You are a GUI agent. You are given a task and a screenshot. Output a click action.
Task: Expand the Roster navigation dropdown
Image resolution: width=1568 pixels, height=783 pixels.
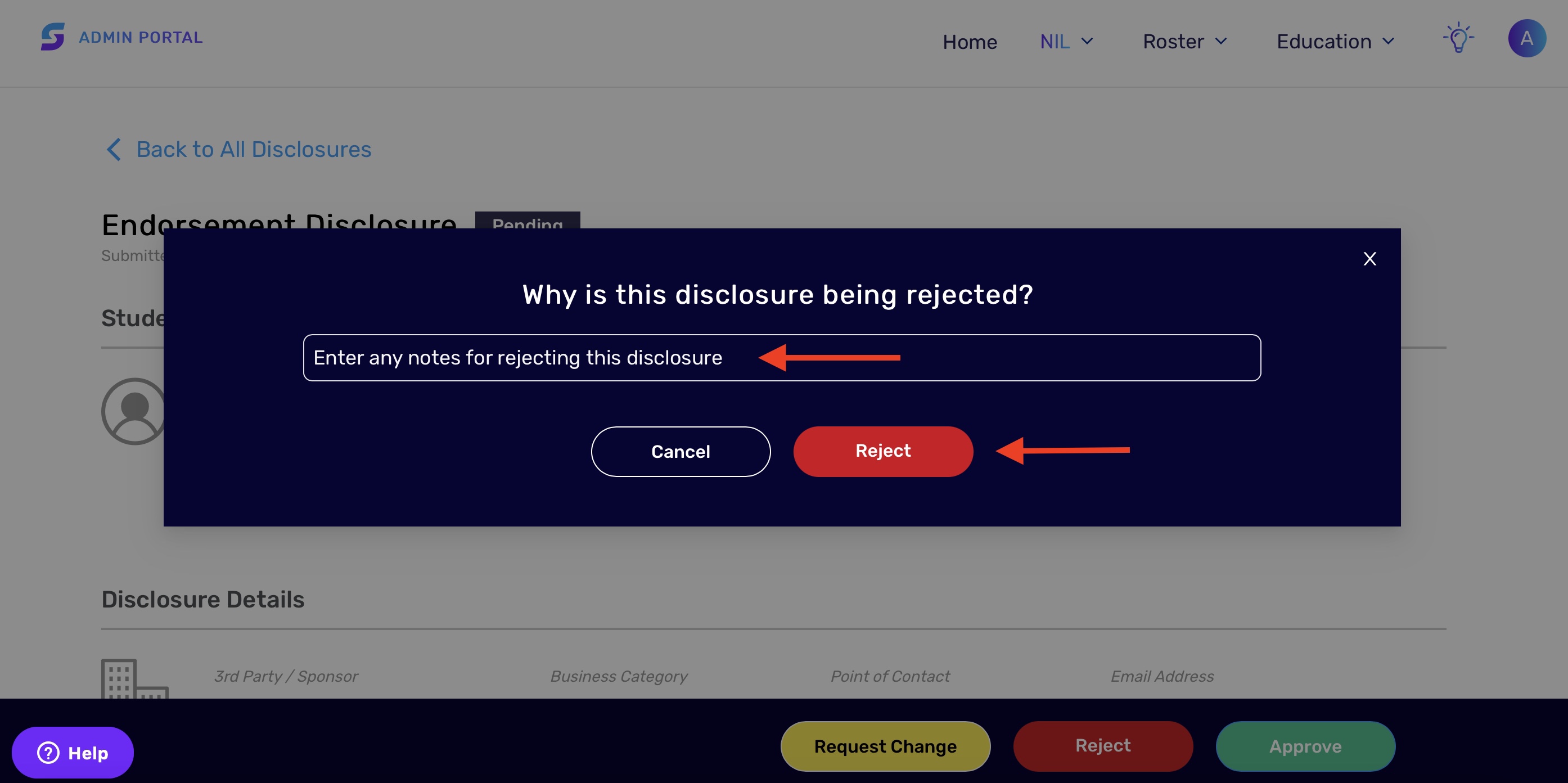coord(1184,42)
